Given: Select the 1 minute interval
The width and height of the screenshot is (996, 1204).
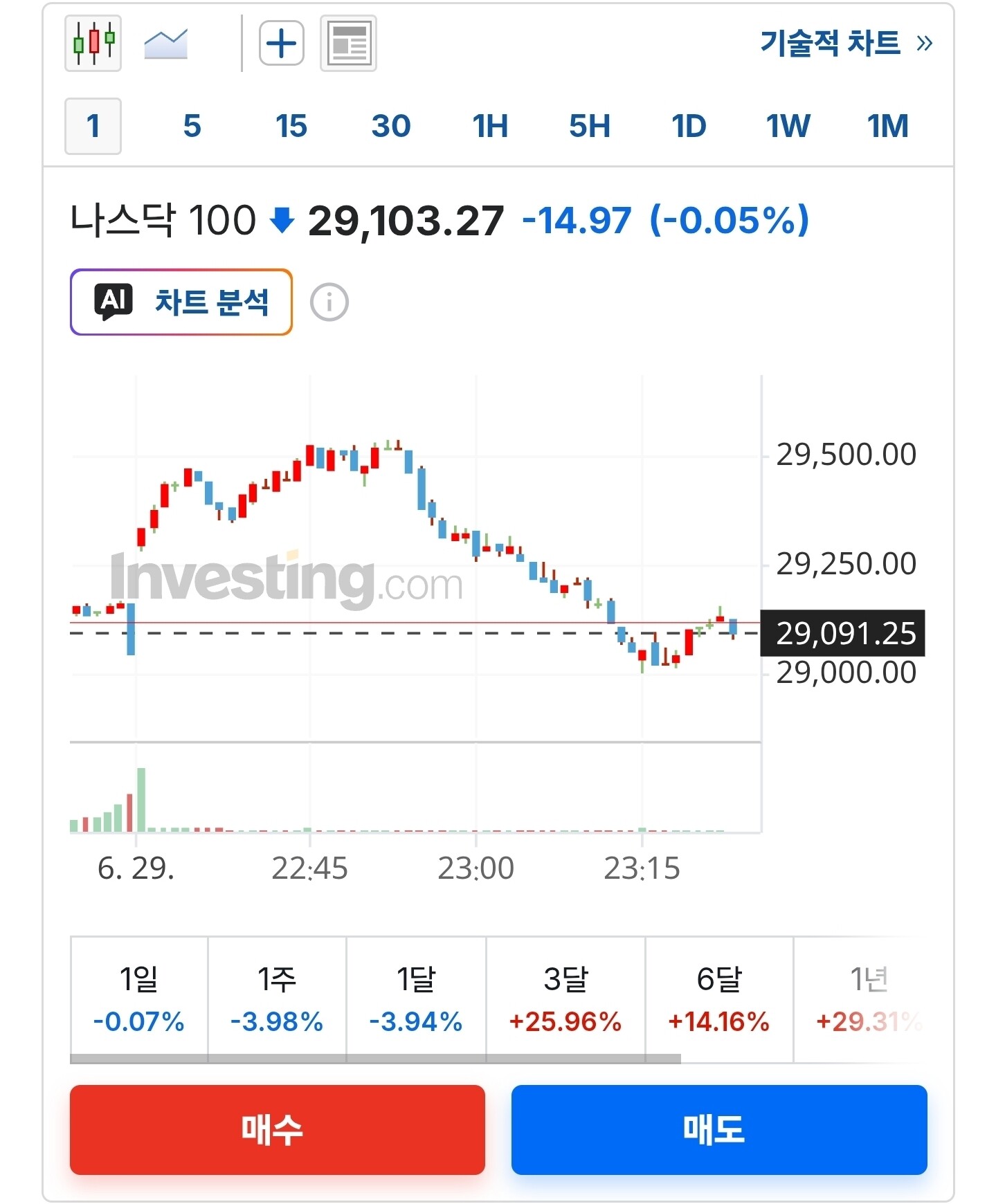Looking at the screenshot, I should pos(93,126).
